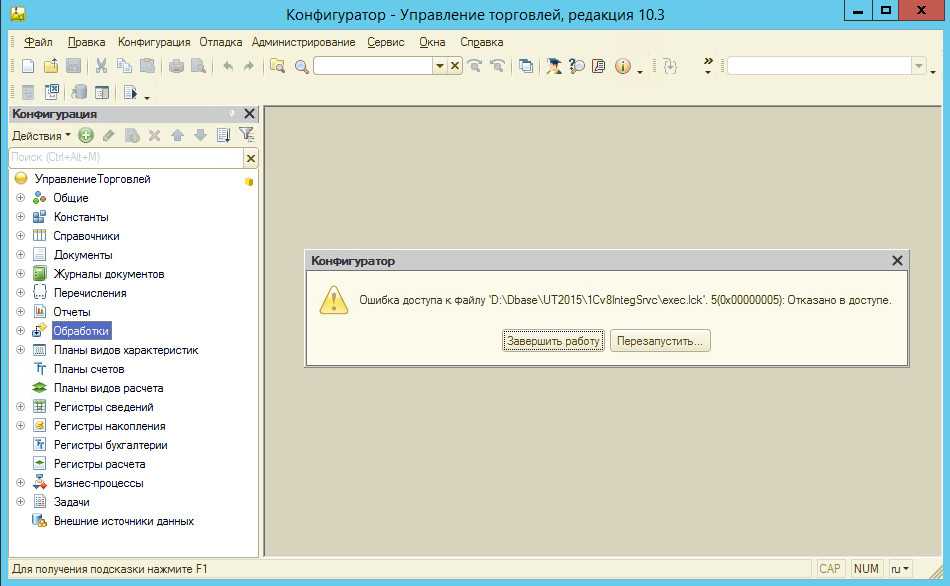Select Журналы документов in the tree
950x586 pixels.
(x=108, y=274)
